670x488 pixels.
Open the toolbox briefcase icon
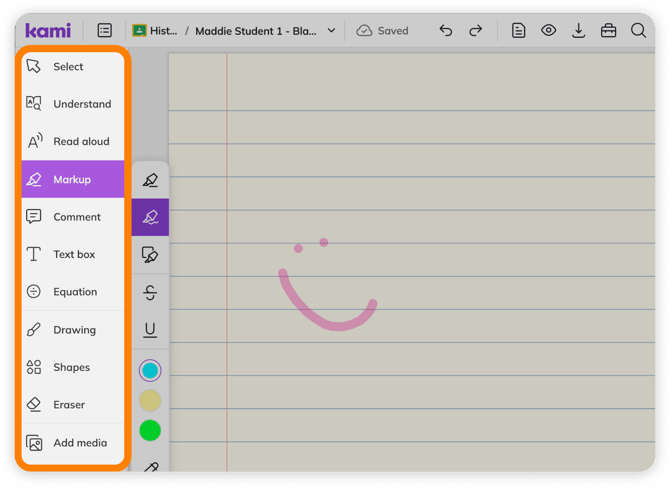pyautogui.click(x=608, y=31)
